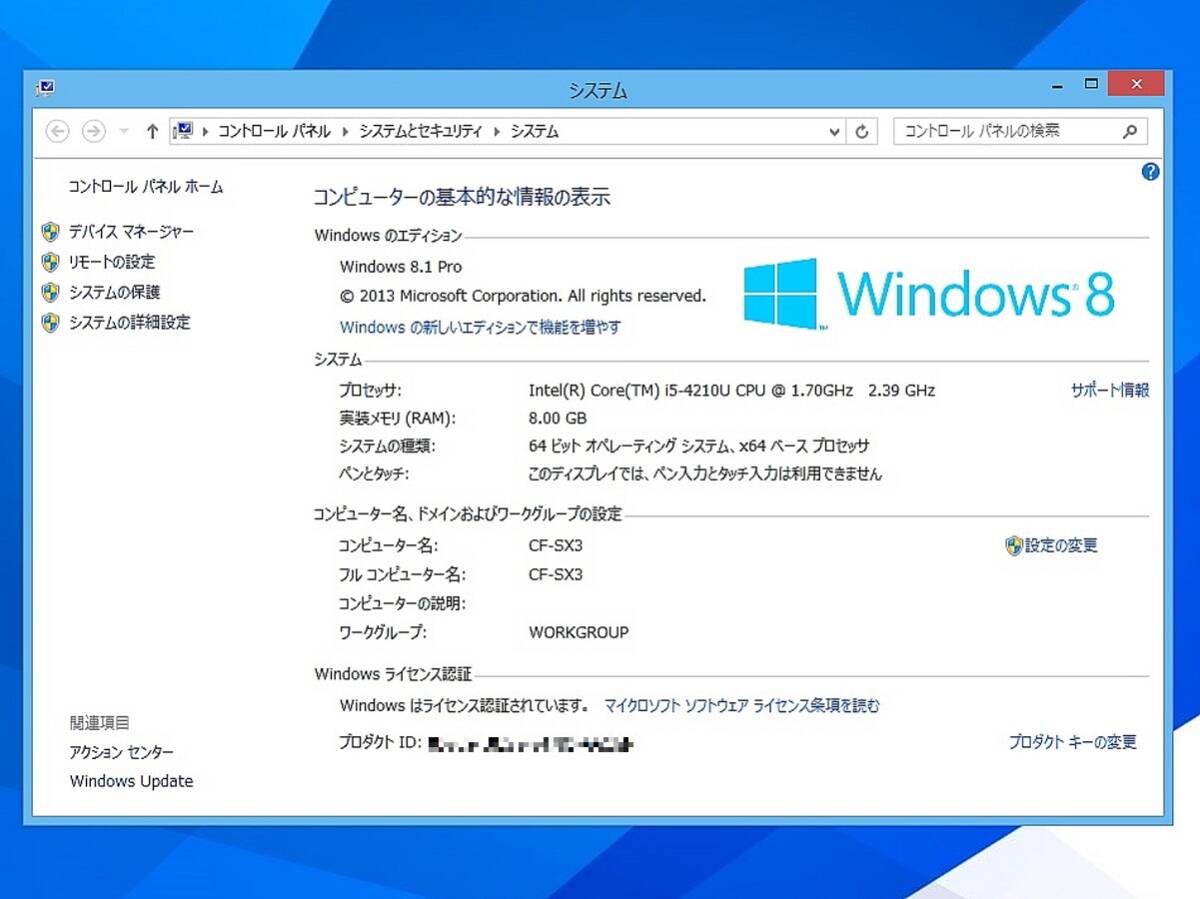This screenshot has width=1200, height=899.
Task: Expand arrow after システムとセキュリティ breadcrumb
Action: [x=497, y=131]
